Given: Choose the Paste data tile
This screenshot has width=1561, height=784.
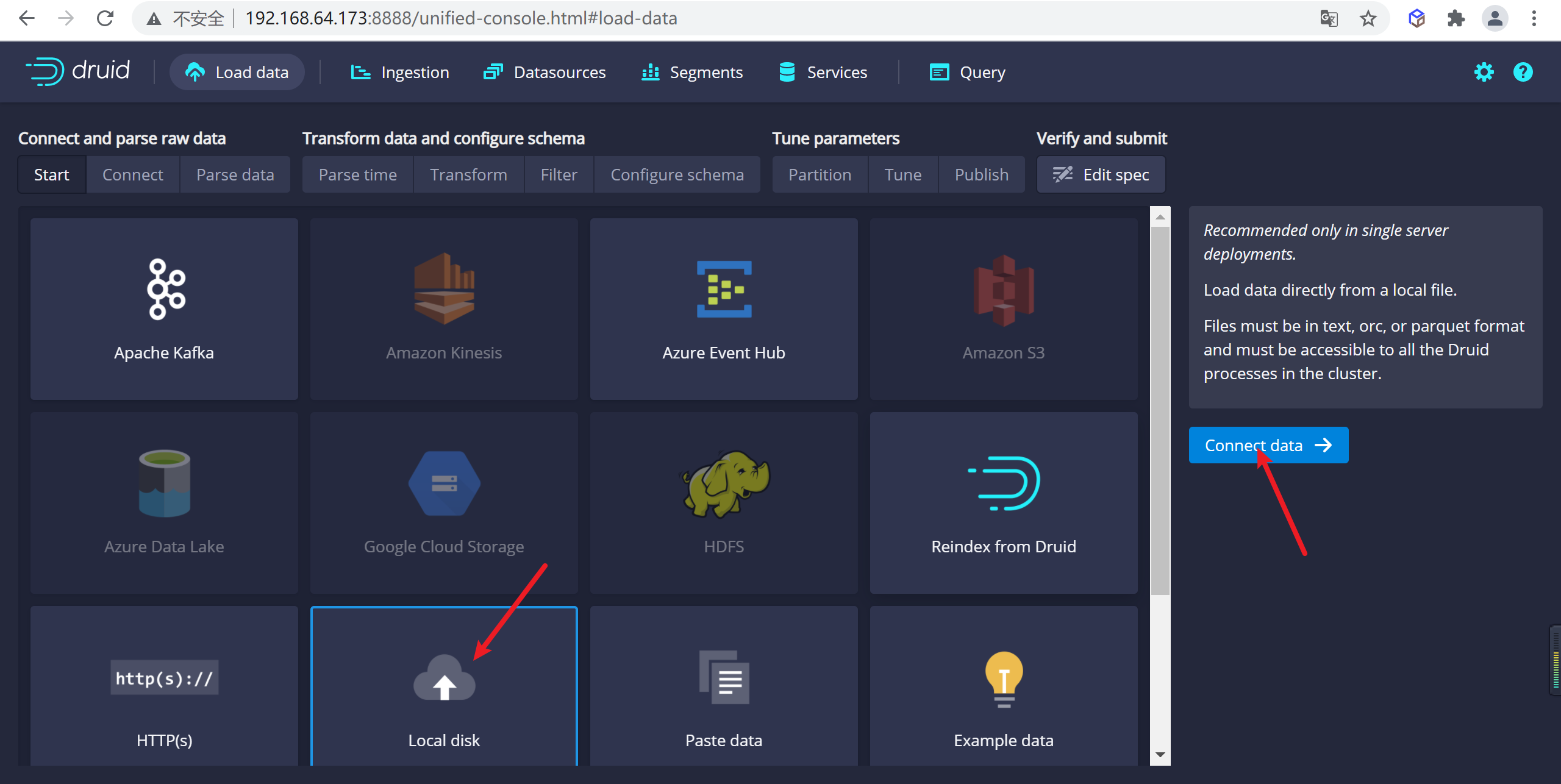Looking at the screenshot, I should tap(724, 689).
